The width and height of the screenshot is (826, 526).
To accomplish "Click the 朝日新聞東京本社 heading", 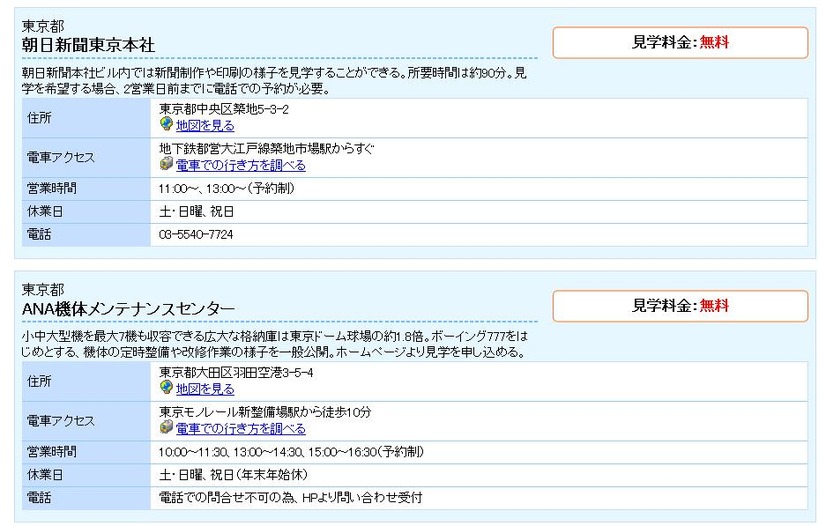I will [x=88, y=45].
